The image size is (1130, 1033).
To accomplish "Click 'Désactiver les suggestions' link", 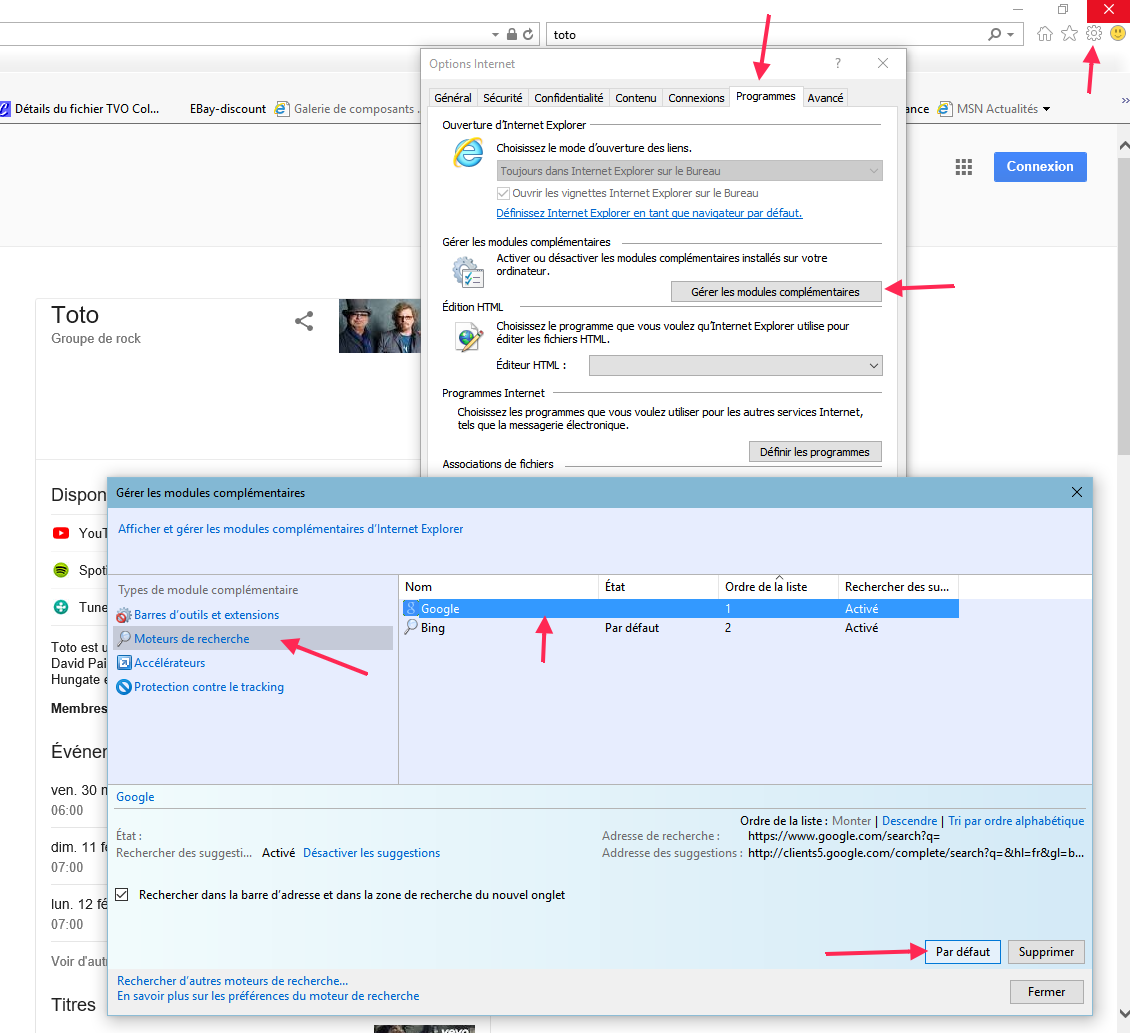I will click(x=371, y=853).
